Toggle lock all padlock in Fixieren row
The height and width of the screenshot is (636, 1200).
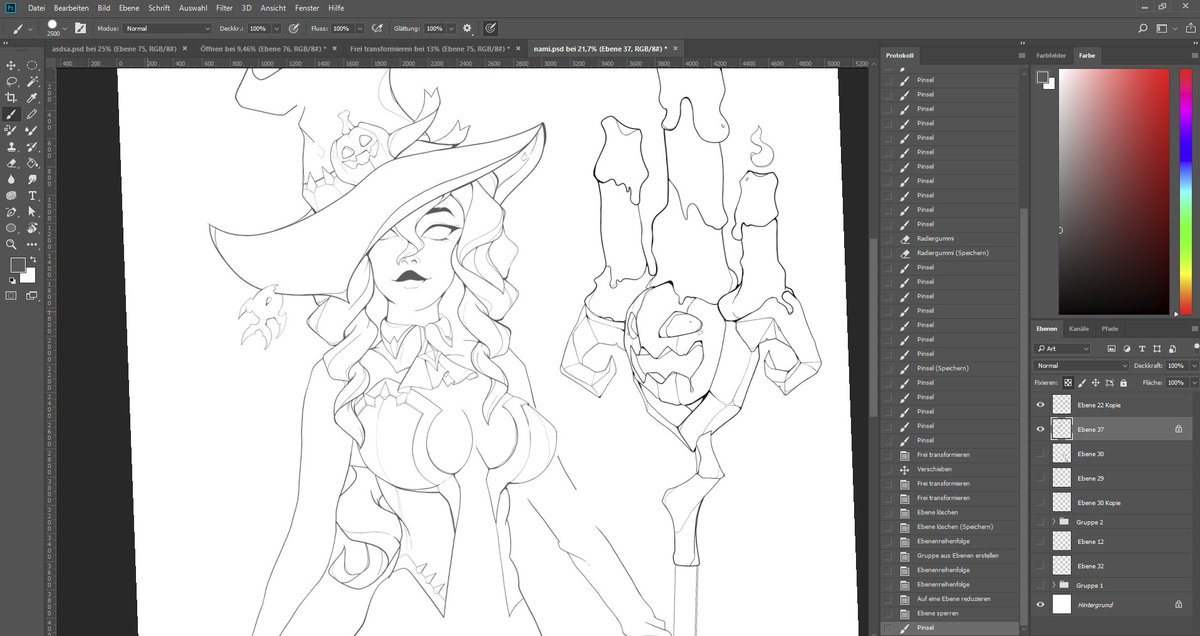click(x=1123, y=383)
